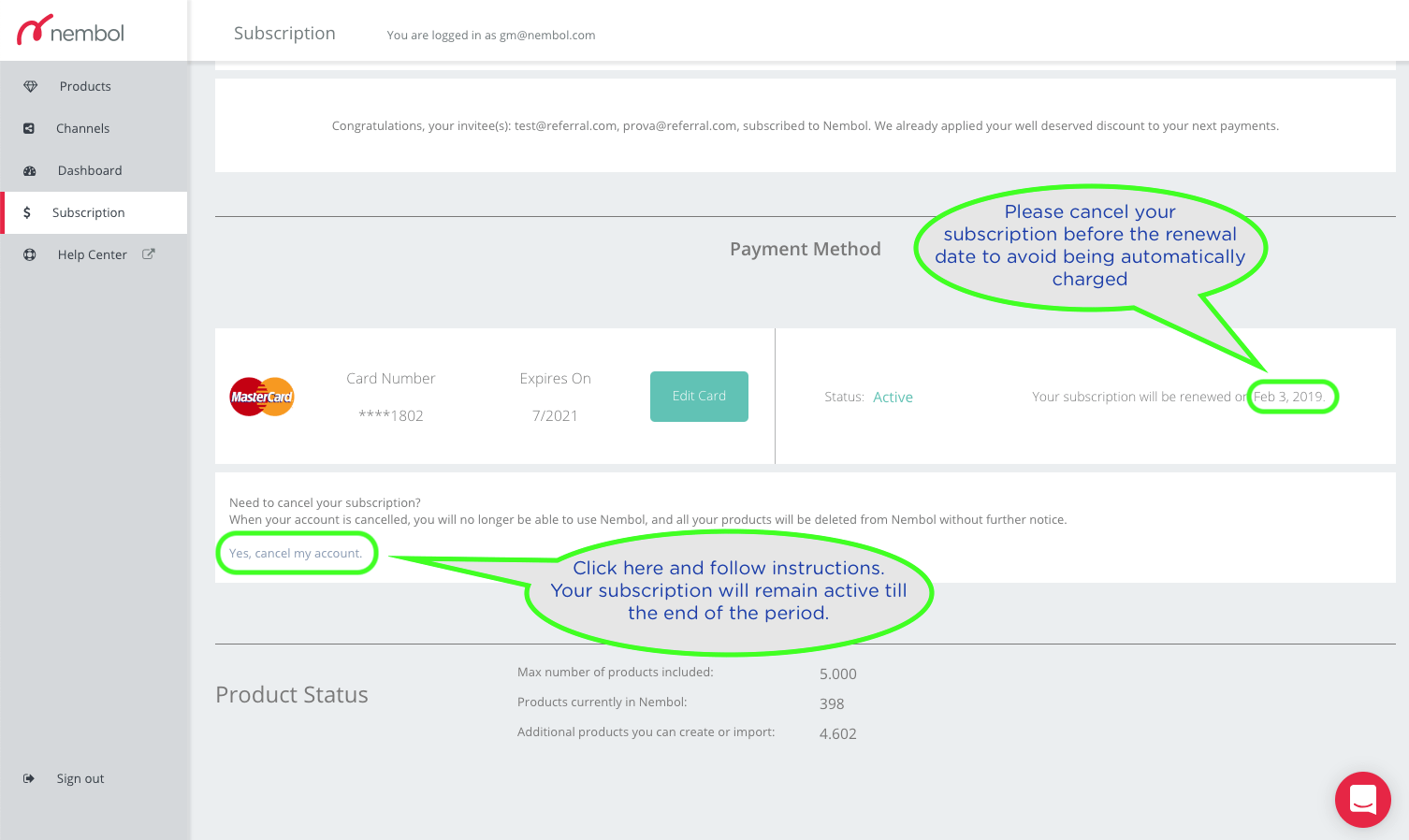Image resolution: width=1409 pixels, height=840 pixels.
Task: Click the 'Card Number' label
Action: click(391, 378)
